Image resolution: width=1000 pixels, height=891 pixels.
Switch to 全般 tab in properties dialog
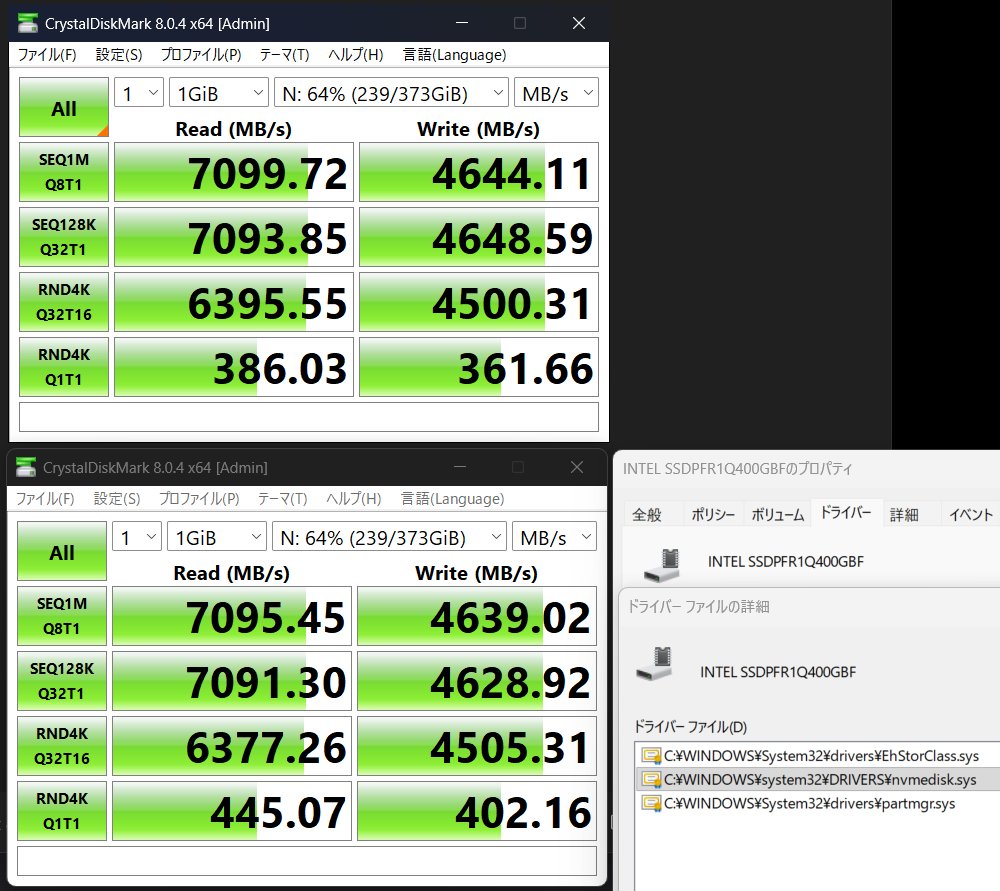coord(647,514)
